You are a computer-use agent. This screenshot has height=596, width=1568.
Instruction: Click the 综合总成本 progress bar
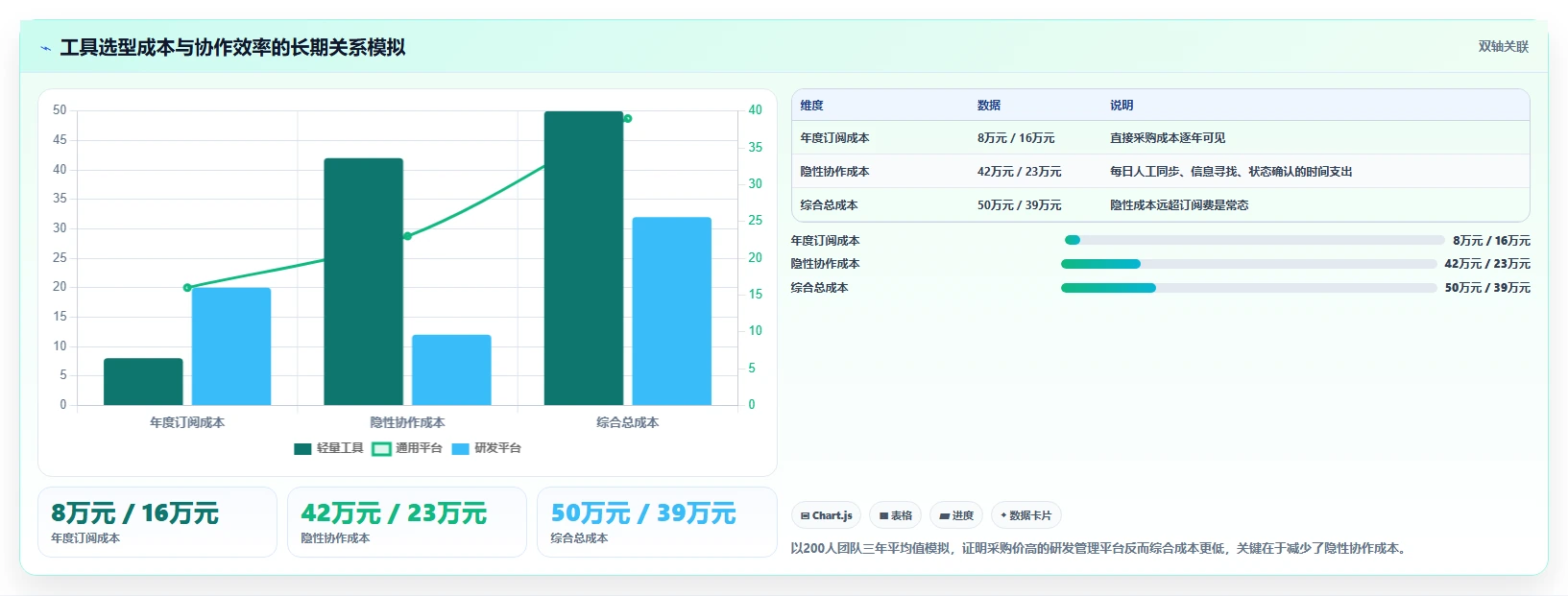coord(1249,288)
